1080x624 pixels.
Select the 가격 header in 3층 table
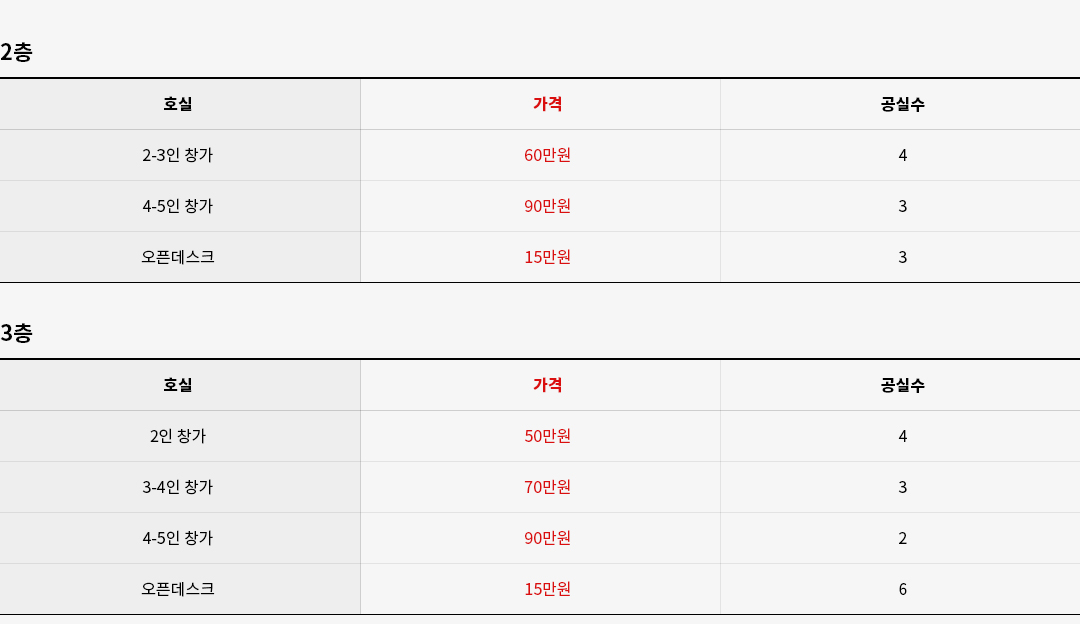548,385
